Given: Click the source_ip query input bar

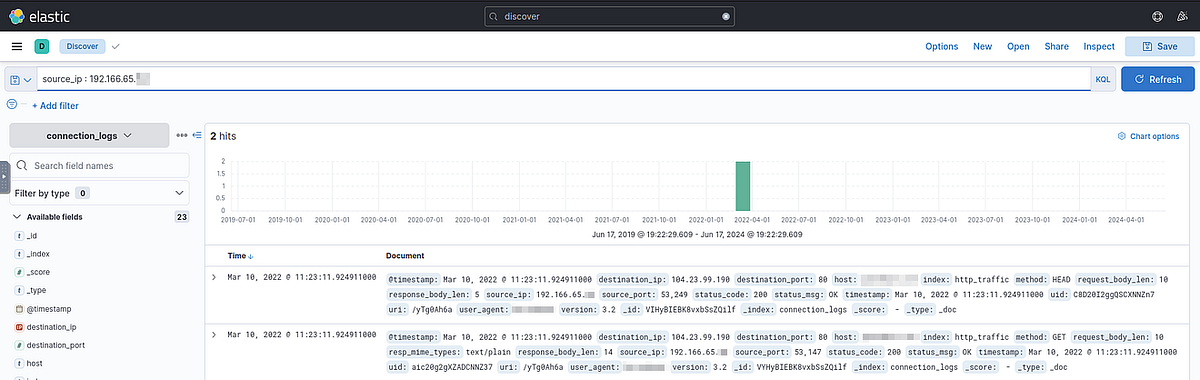Looking at the screenshot, I should 564,80.
